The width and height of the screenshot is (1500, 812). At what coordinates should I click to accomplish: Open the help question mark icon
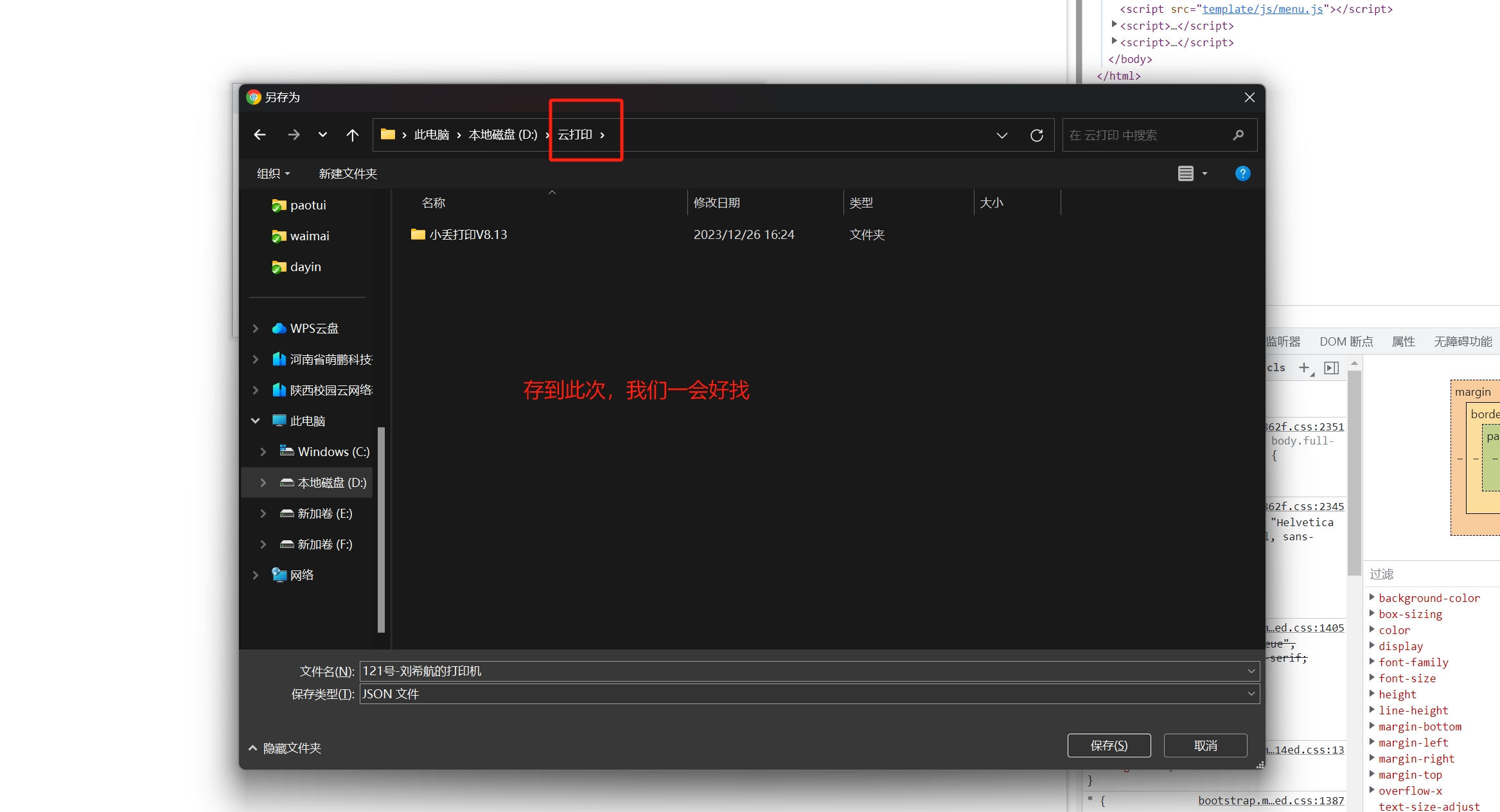1242,173
